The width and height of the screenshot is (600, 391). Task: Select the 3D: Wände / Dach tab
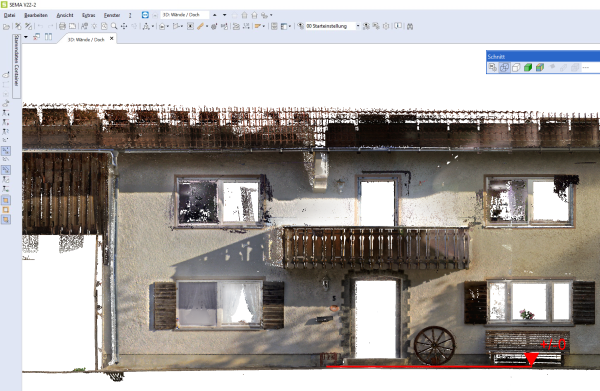86,39
